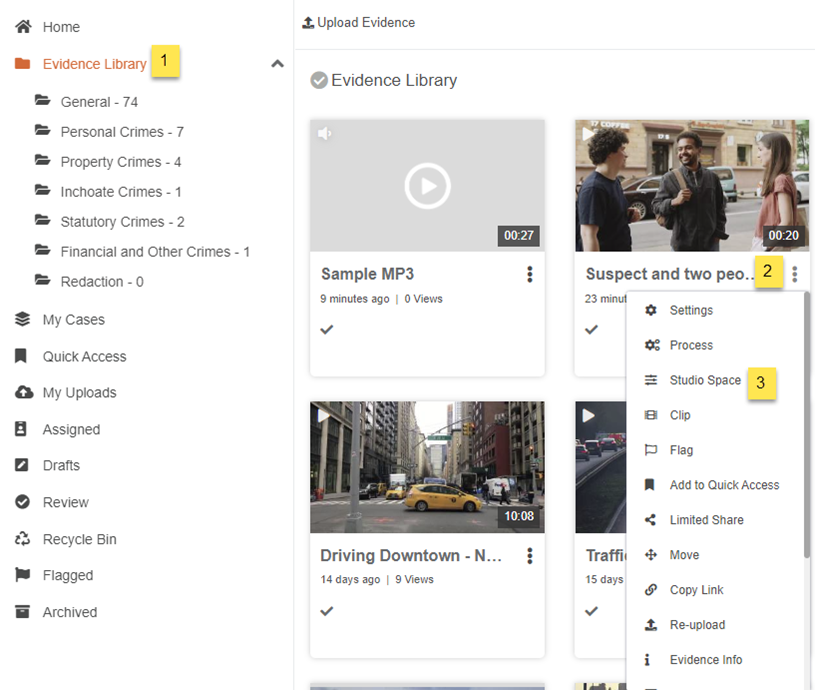The image size is (815, 690).
Task: Click the Quick Access bookmark icon
Action: coord(23,356)
